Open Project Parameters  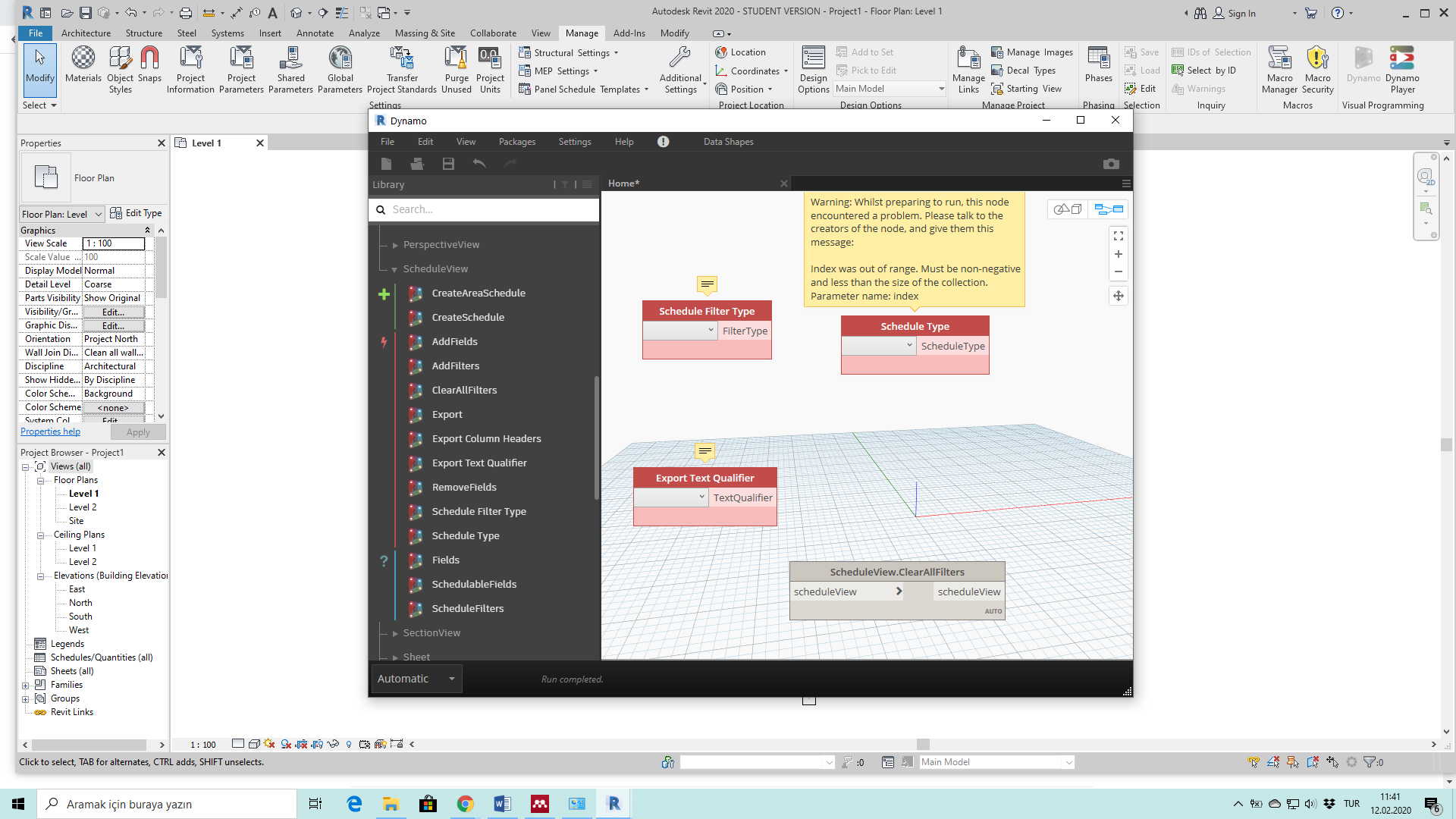point(241,70)
